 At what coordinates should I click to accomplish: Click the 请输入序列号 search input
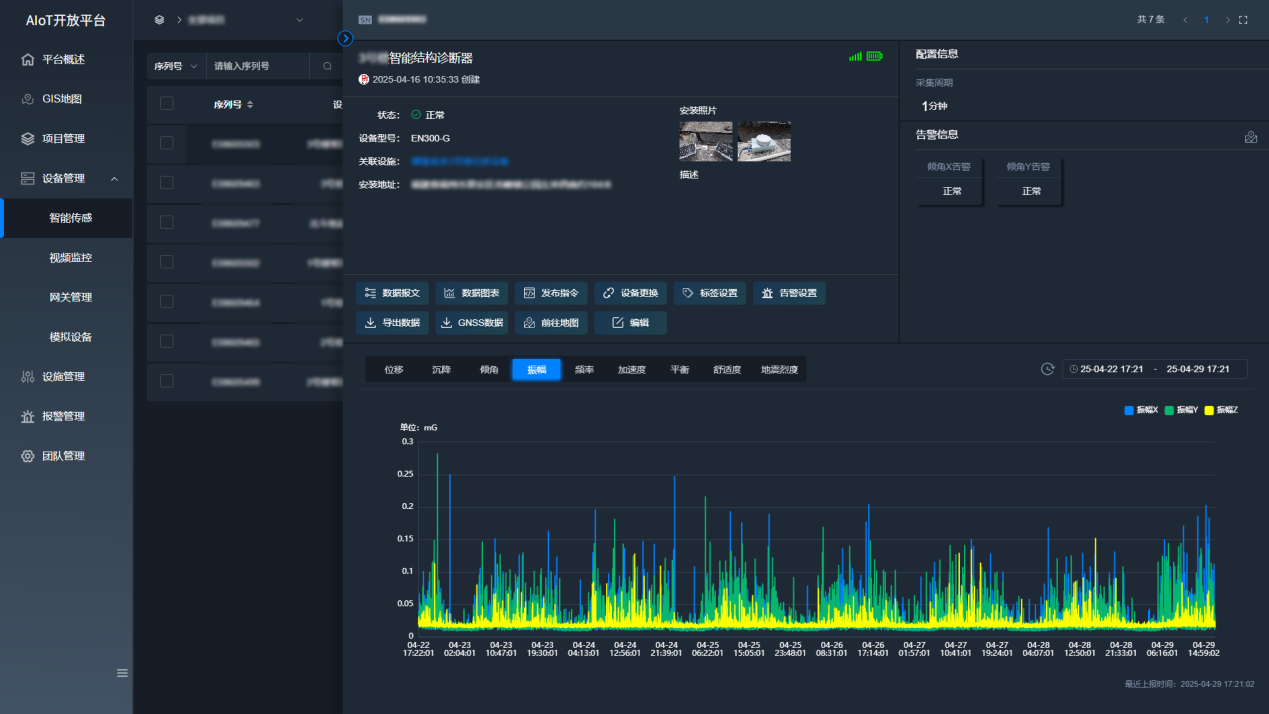(258, 66)
